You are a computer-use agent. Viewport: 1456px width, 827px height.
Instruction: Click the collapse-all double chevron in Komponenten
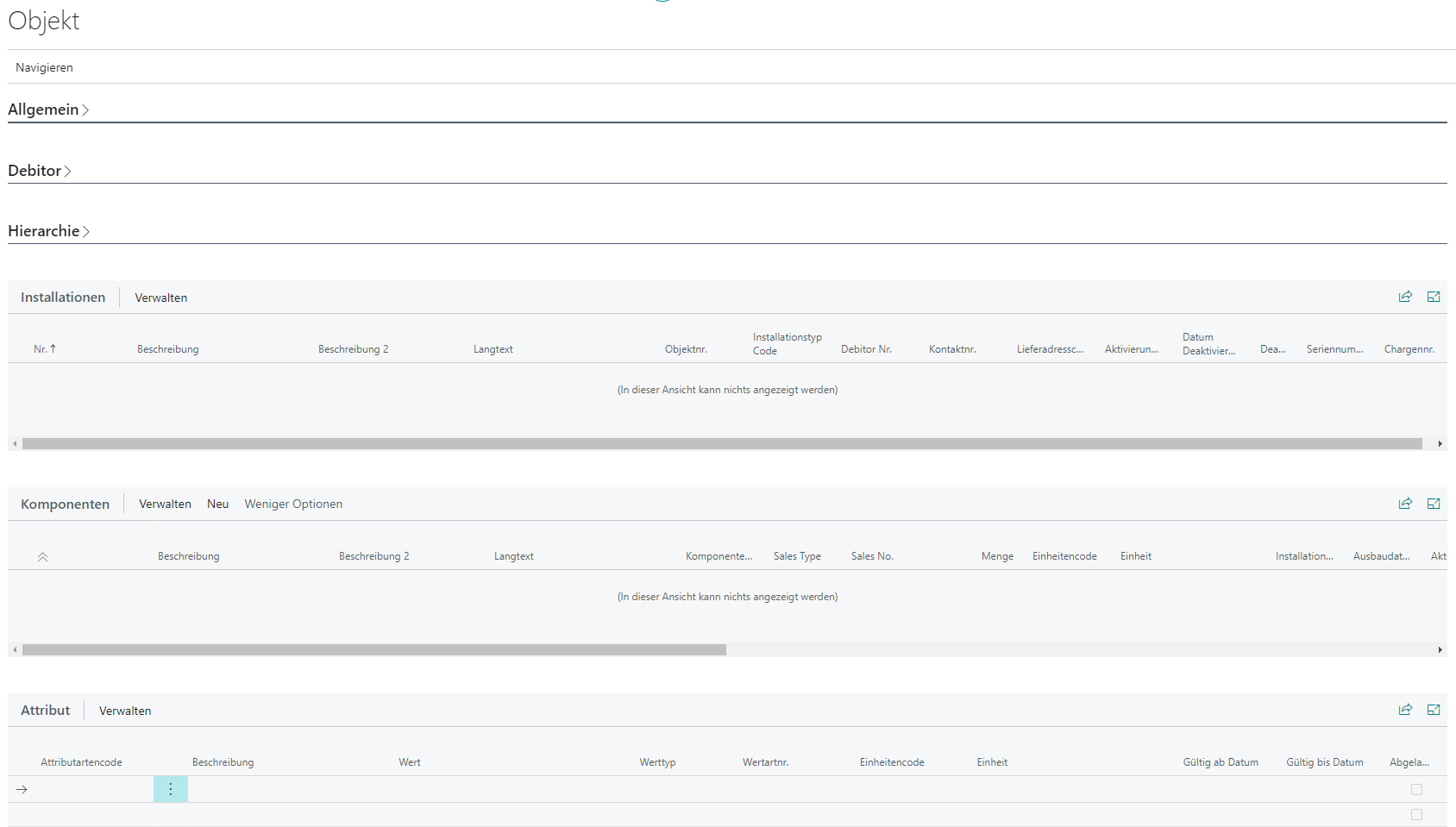point(42,557)
